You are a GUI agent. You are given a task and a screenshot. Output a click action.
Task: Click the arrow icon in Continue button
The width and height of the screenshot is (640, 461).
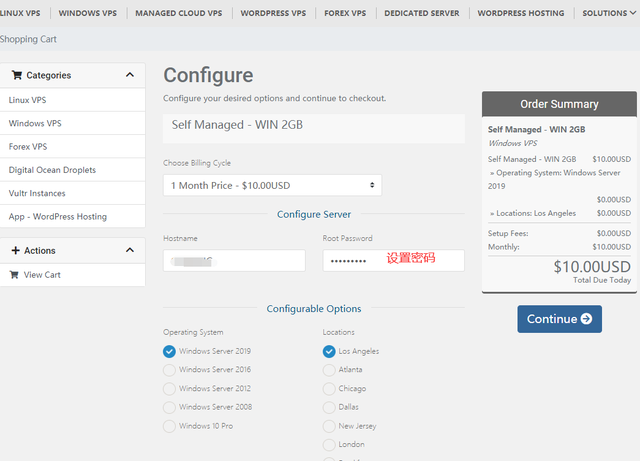pyautogui.click(x=587, y=318)
